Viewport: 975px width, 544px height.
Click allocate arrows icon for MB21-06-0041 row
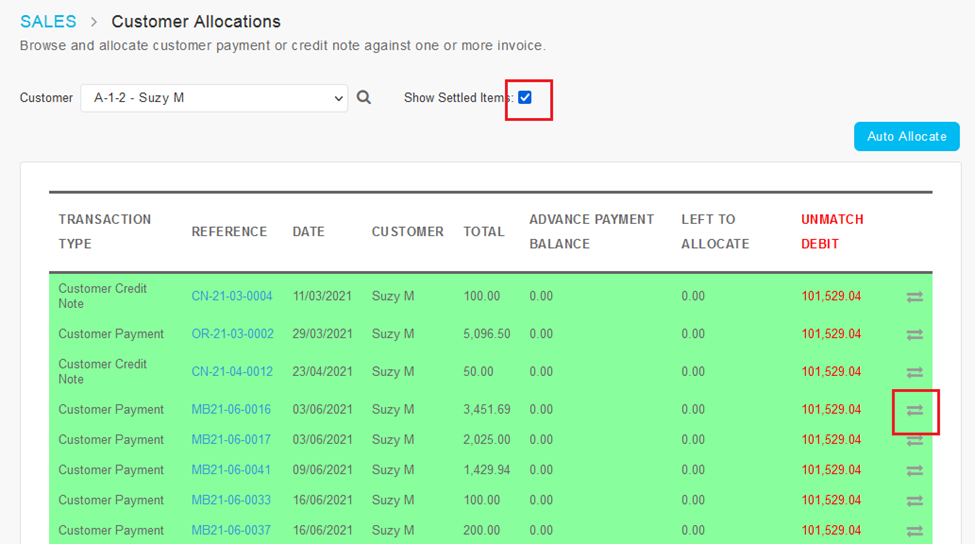coord(914,470)
